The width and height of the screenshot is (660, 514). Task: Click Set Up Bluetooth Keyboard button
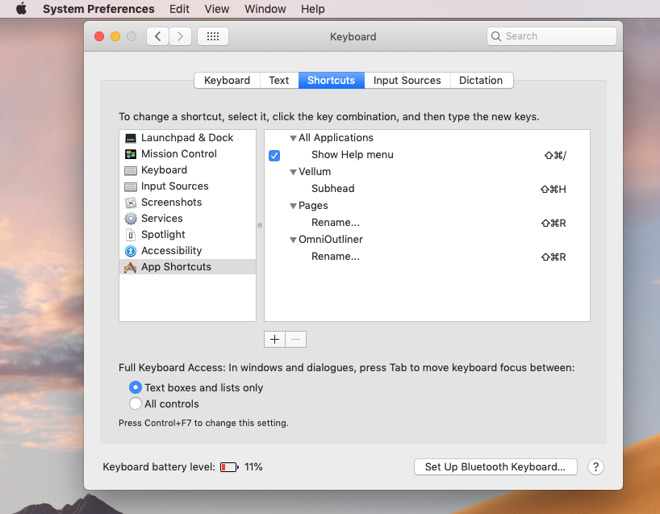point(495,467)
